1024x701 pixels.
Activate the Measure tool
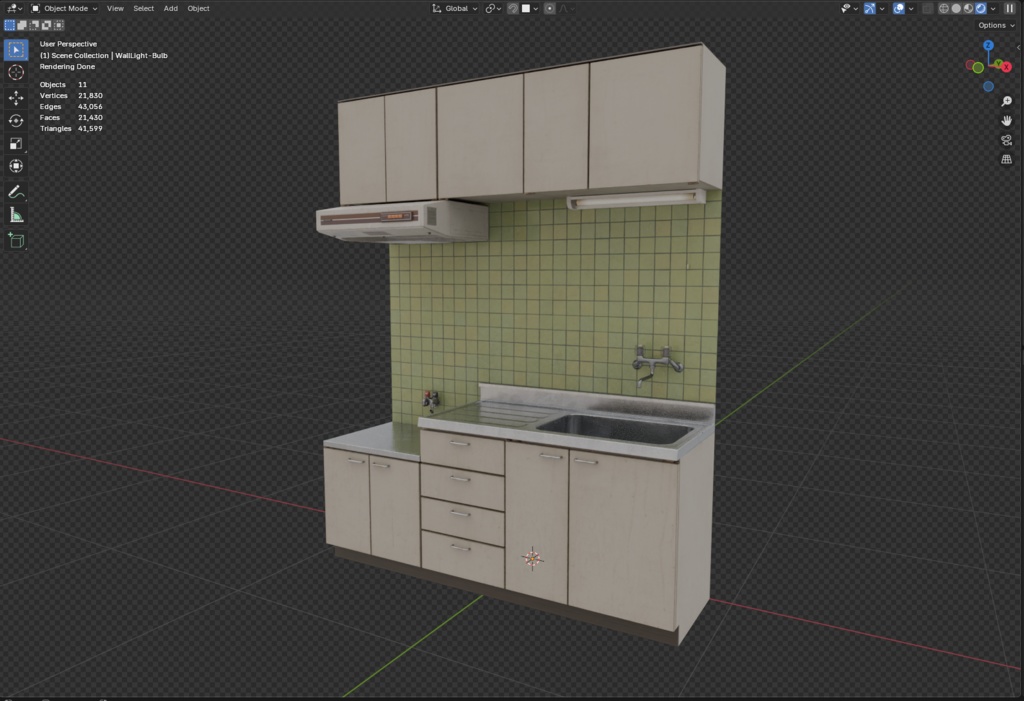(16, 215)
